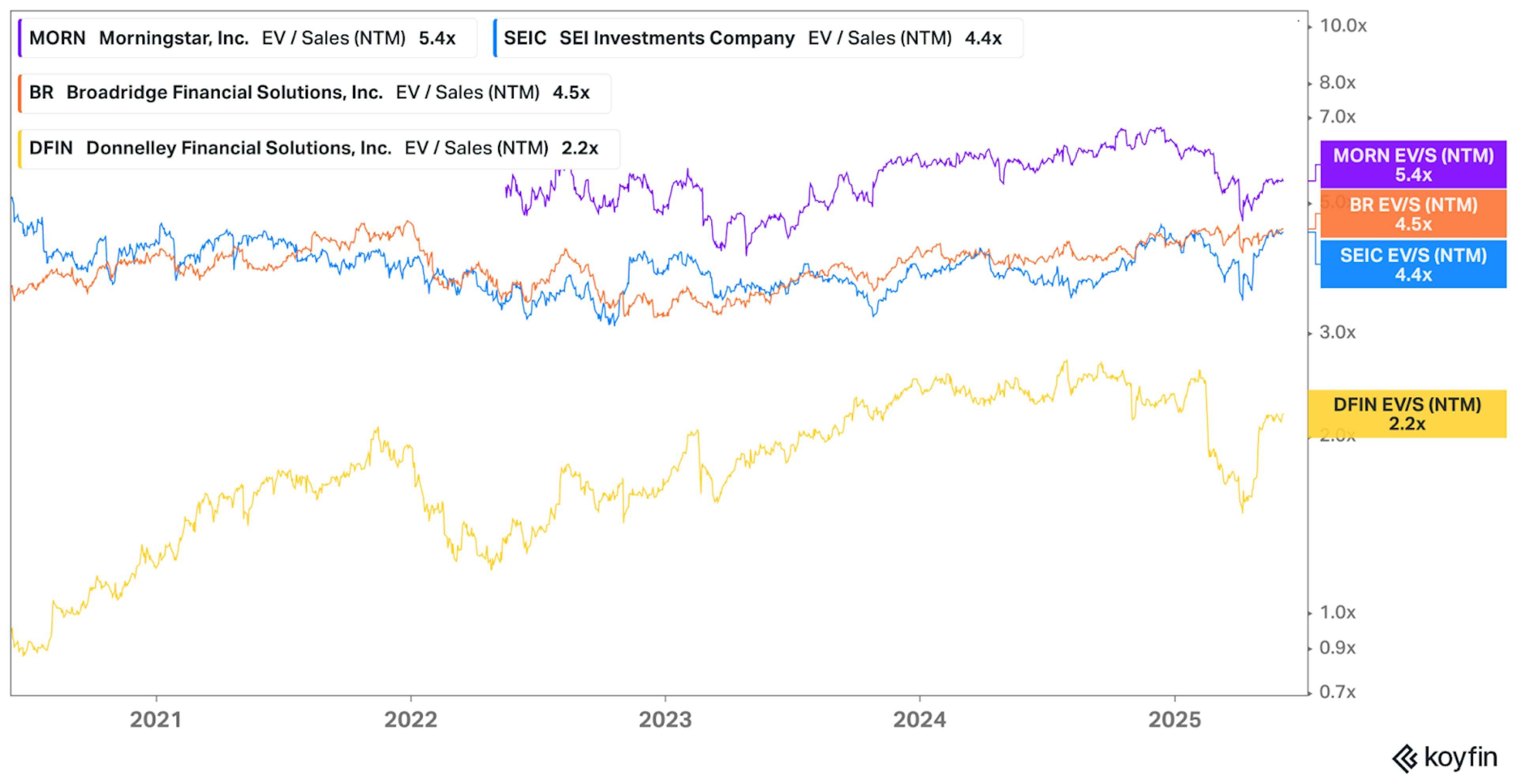
Task: Click the Koyfin logo icon
Action: [x=1405, y=759]
